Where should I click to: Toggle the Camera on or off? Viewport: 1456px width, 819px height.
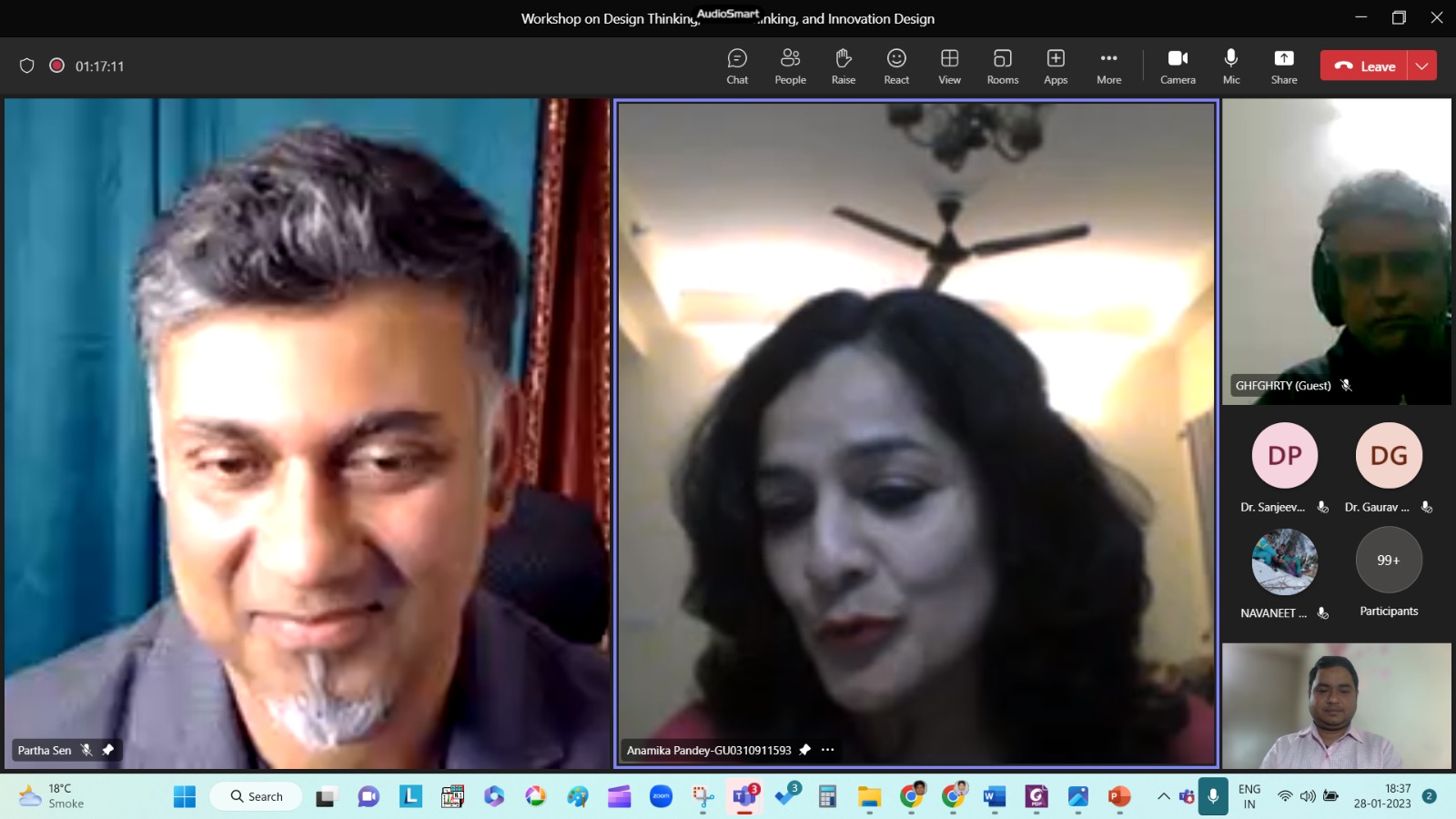[1178, 66]
